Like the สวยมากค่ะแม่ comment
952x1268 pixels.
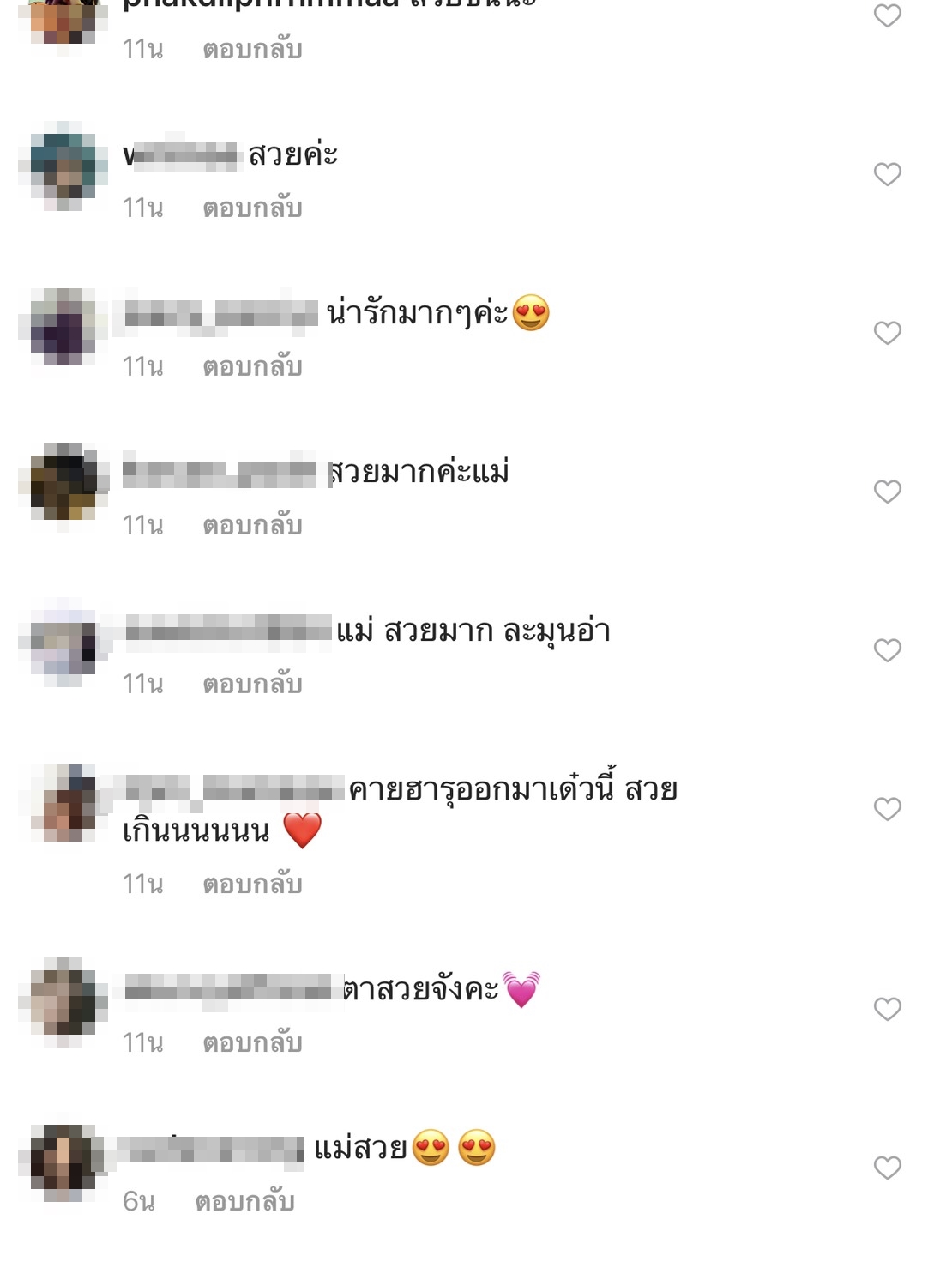887,492
